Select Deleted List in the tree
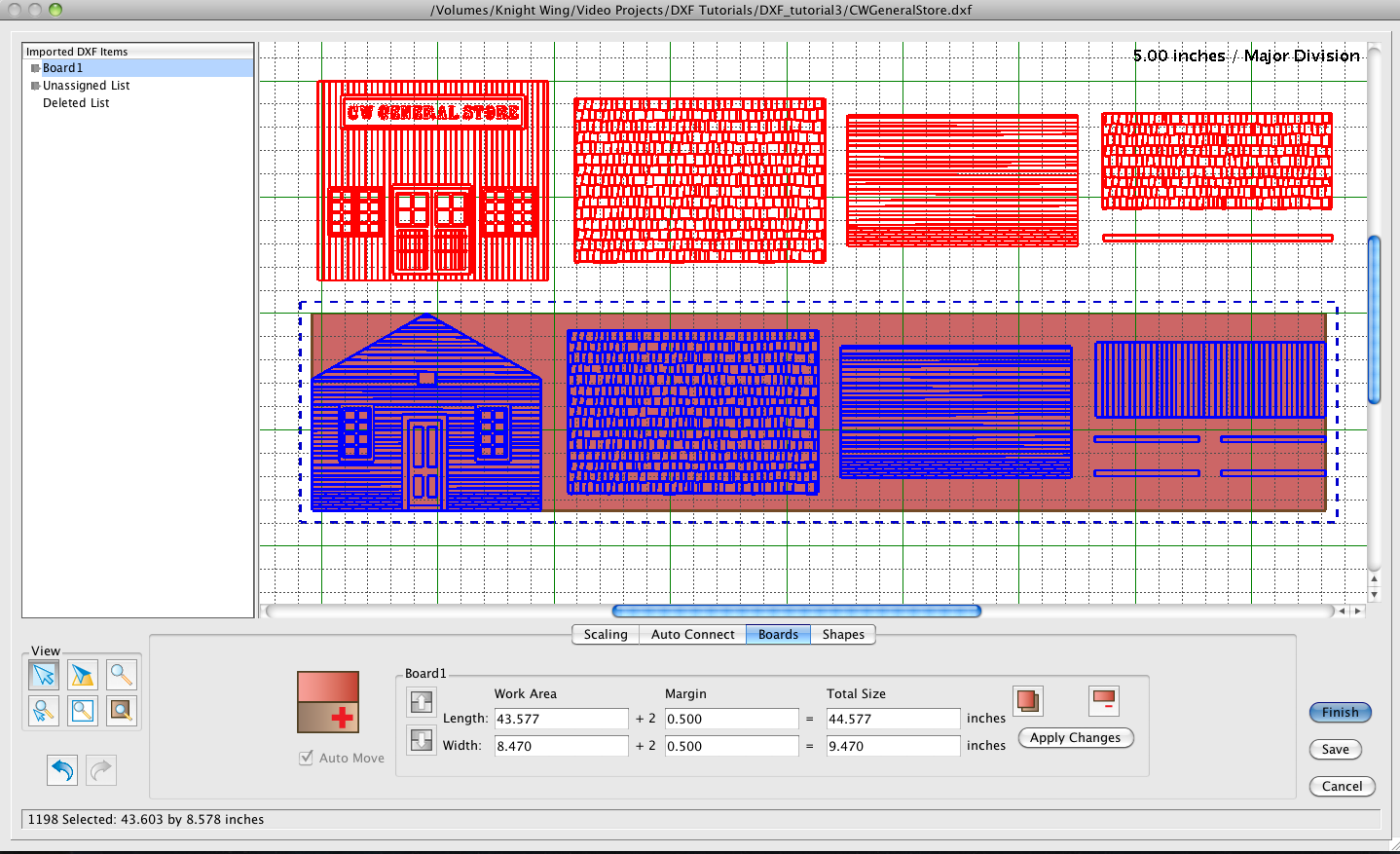 pos(76,103)
